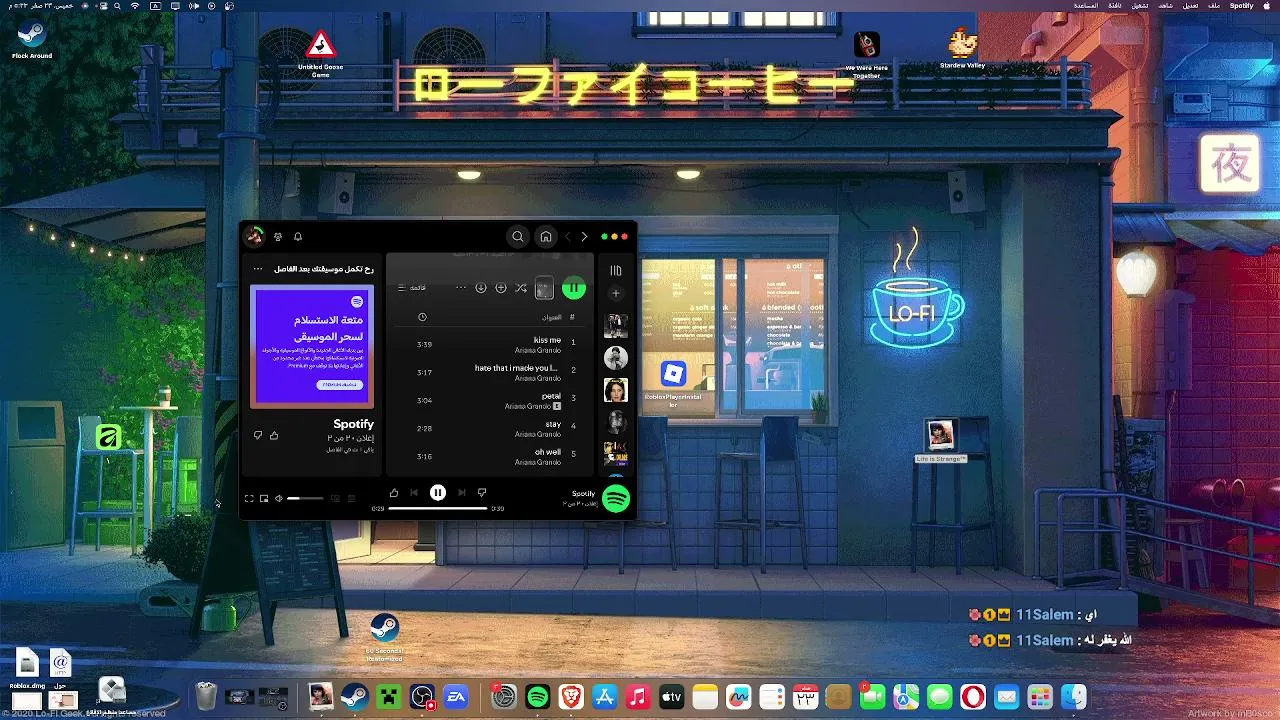Open Finder from the Dock
The height and width of the screenshot is (720, 1280).
[x=1074, y=696]
